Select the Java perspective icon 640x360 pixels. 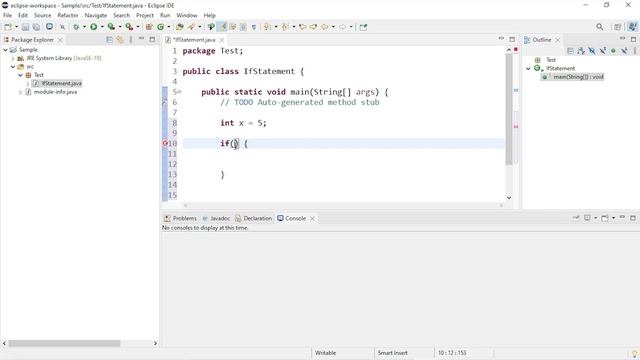pyautogui.click(x=632, y=27)
